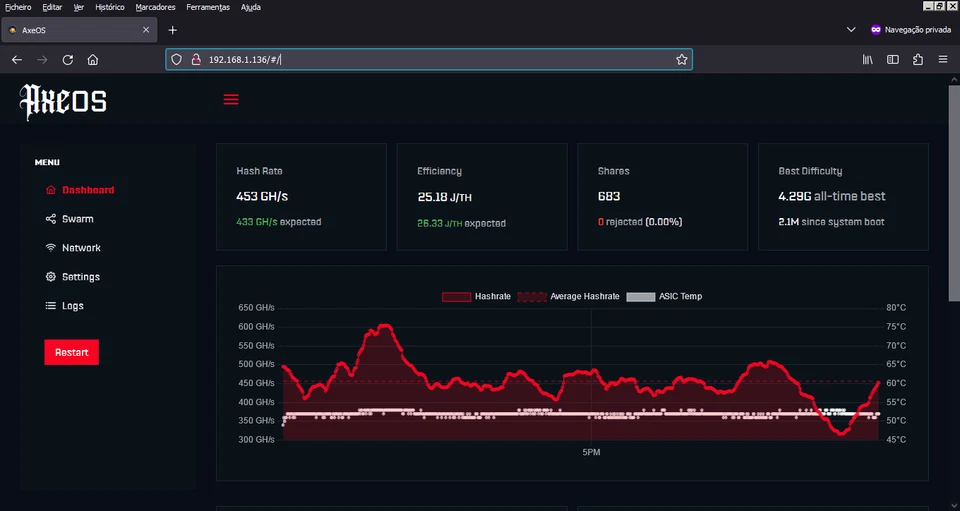Open the Marcadores menu
The image size is (960, 511).
point(156,7)
